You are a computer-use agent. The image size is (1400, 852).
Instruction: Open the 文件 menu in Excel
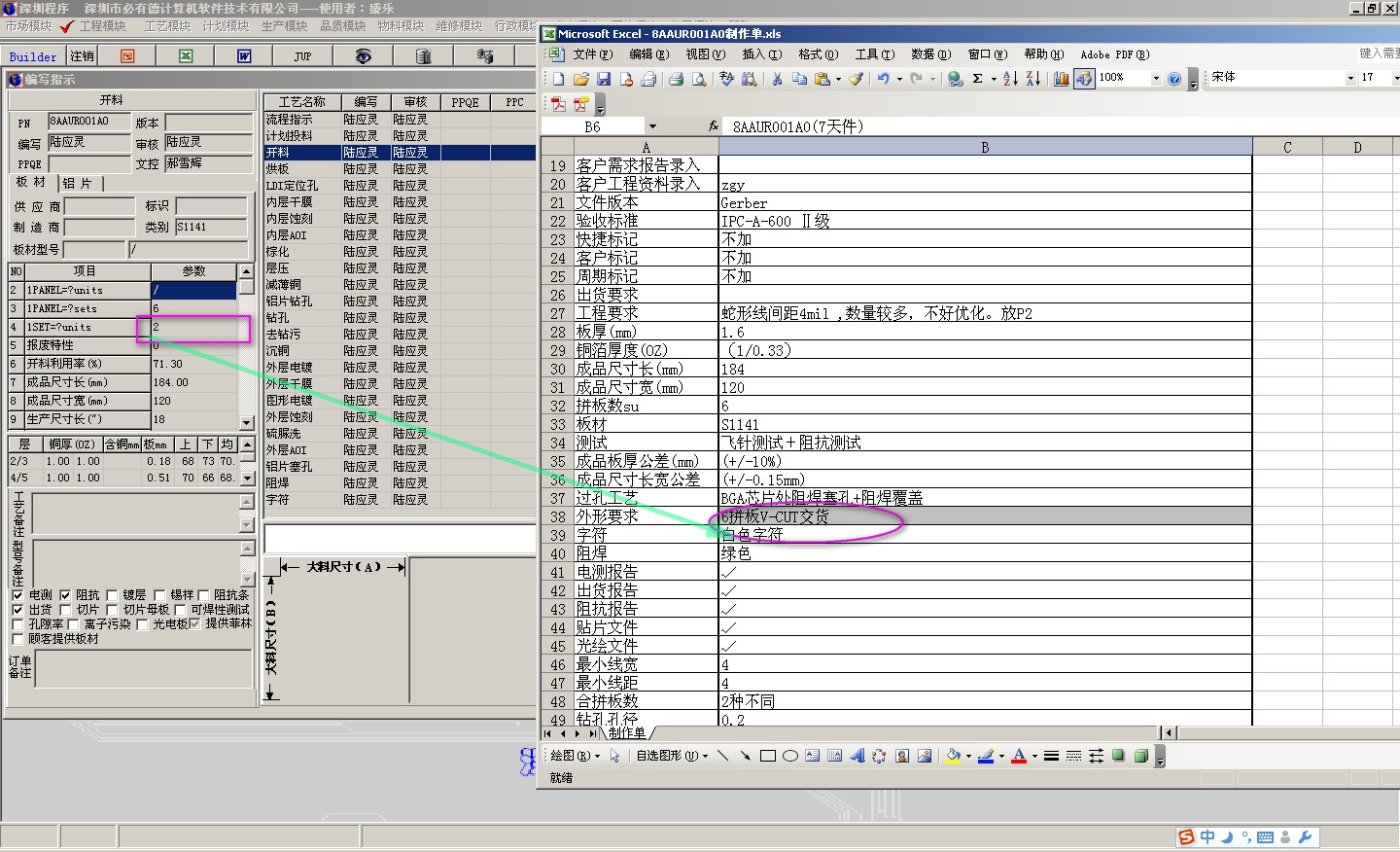[x=592, y=54]
